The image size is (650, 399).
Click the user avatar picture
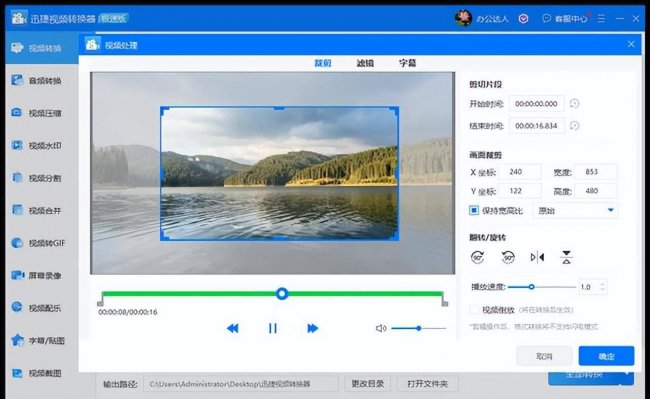point(463,18)
